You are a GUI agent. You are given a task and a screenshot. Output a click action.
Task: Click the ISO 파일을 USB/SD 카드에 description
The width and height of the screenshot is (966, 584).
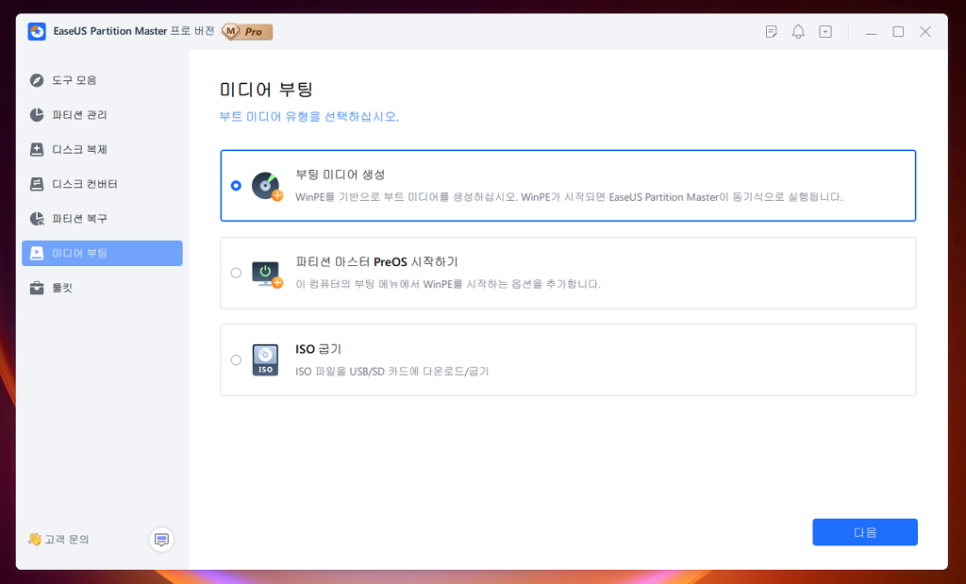tap(392, 371)
